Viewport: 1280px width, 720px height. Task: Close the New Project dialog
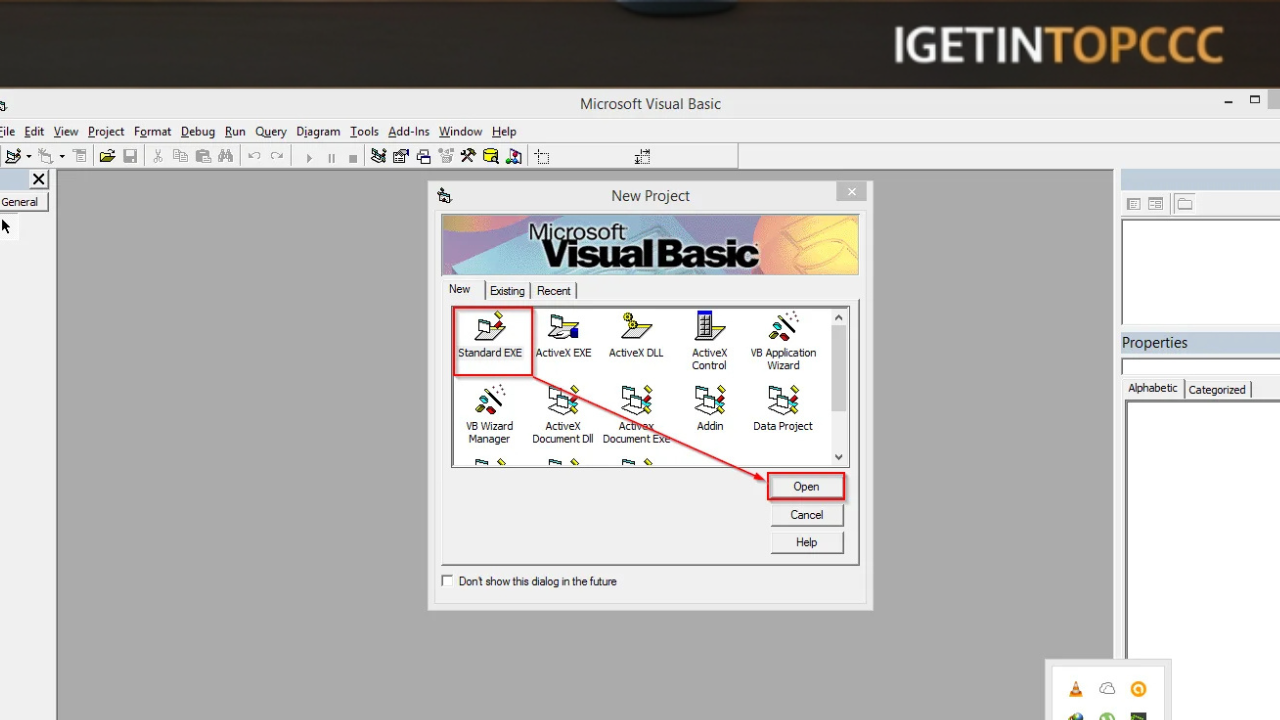click(x=852, y=192)
